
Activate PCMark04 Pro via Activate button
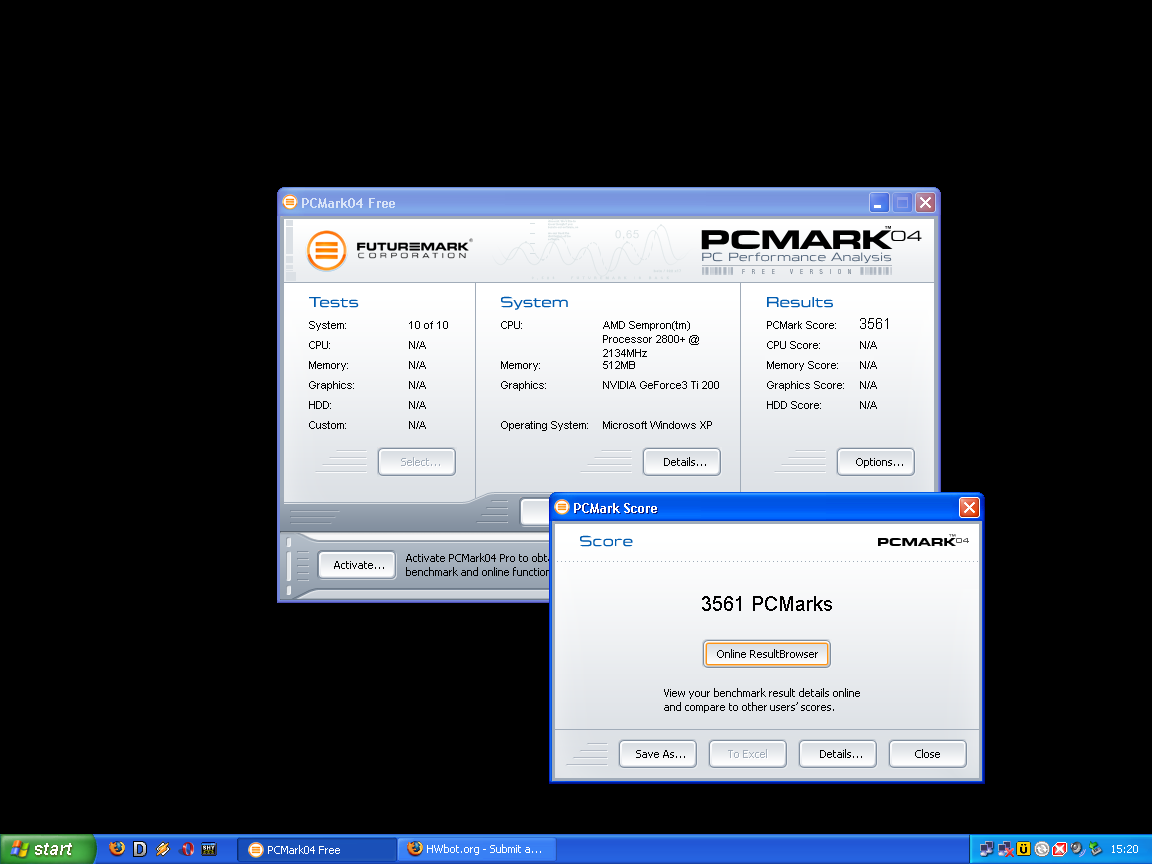pos(357,565)
